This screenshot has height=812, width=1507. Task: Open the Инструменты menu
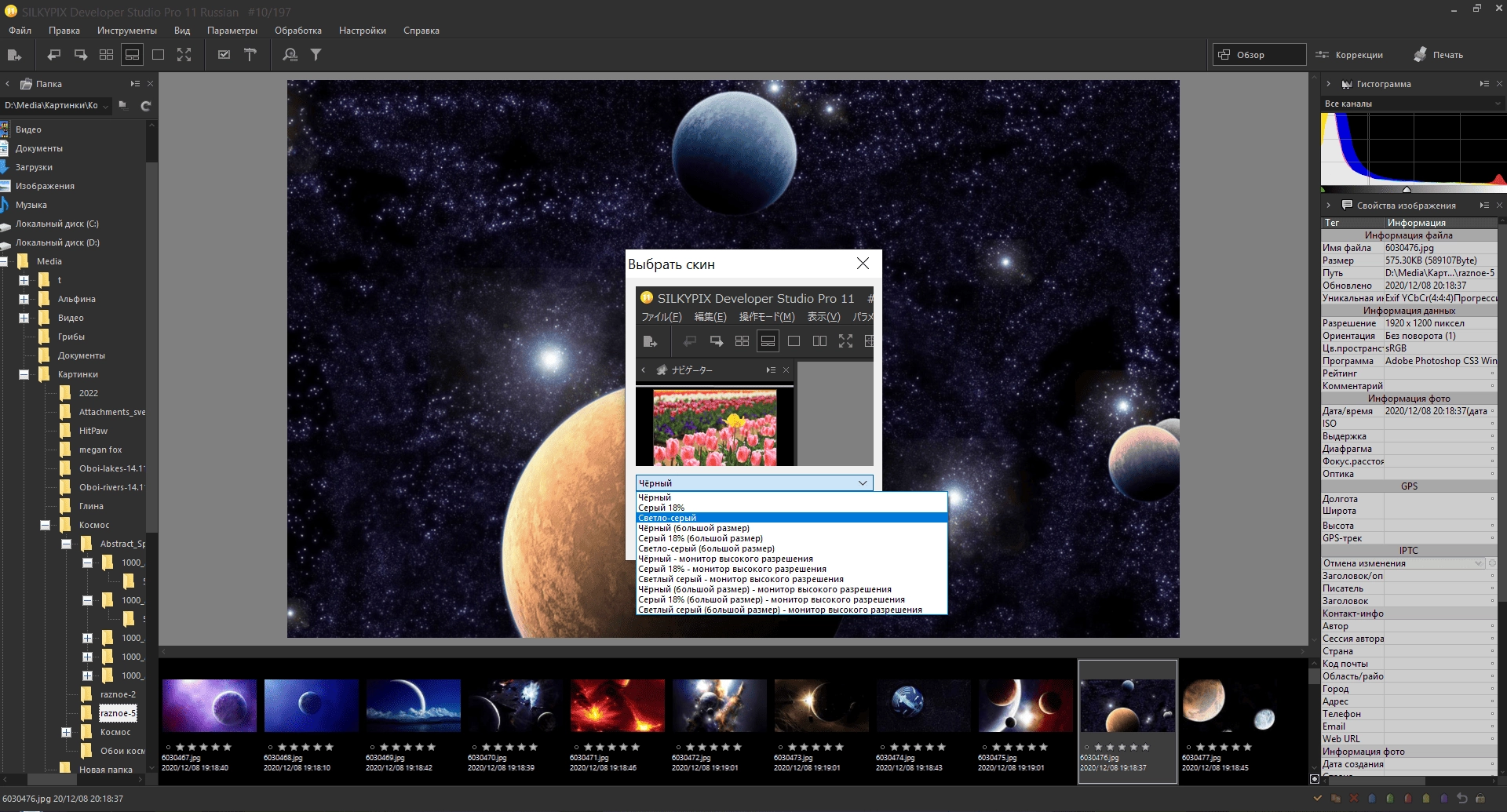click(x=127, y=31)
